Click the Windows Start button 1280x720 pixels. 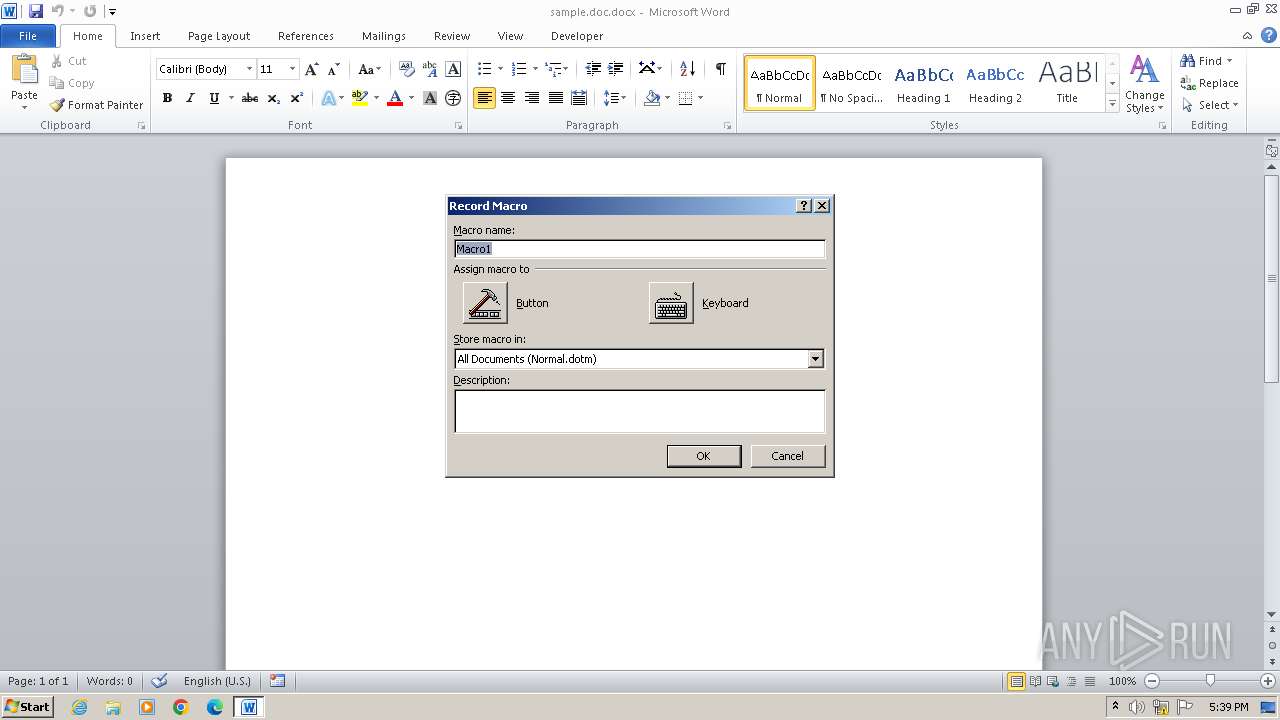28,707
